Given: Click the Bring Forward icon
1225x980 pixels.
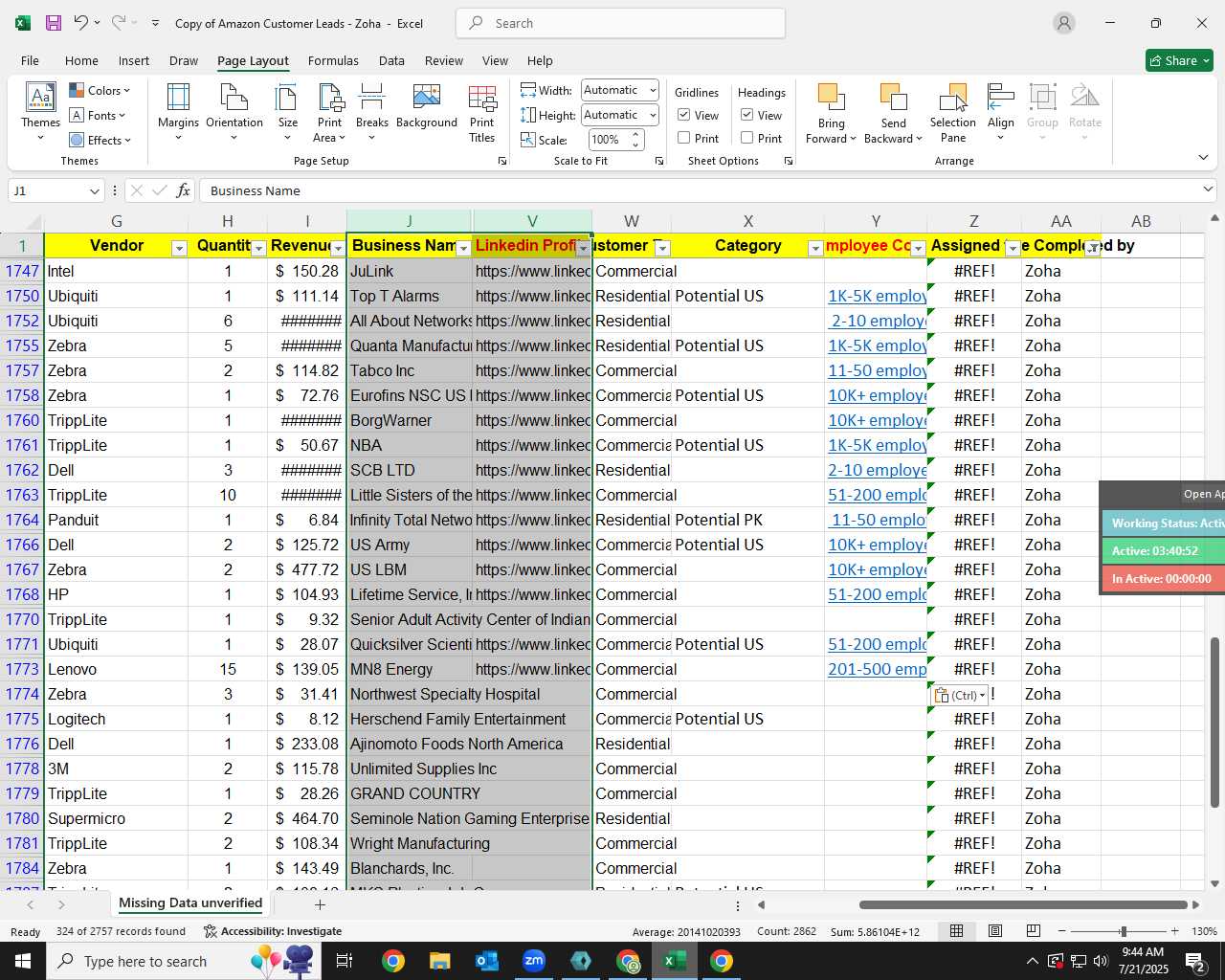Looking at the screenshot, I should coord(831,97).
